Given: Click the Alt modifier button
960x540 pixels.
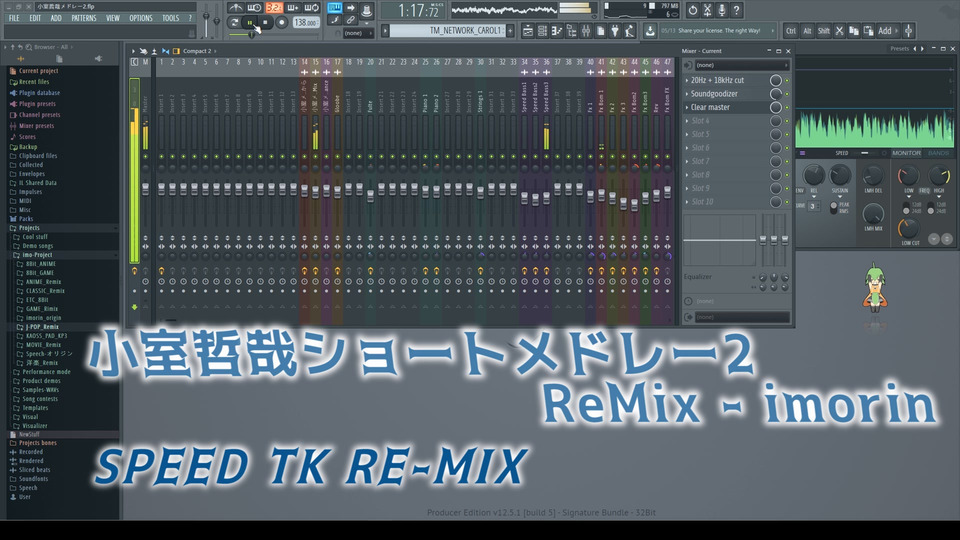Looking at the screenshot, I should click(808, 31).
